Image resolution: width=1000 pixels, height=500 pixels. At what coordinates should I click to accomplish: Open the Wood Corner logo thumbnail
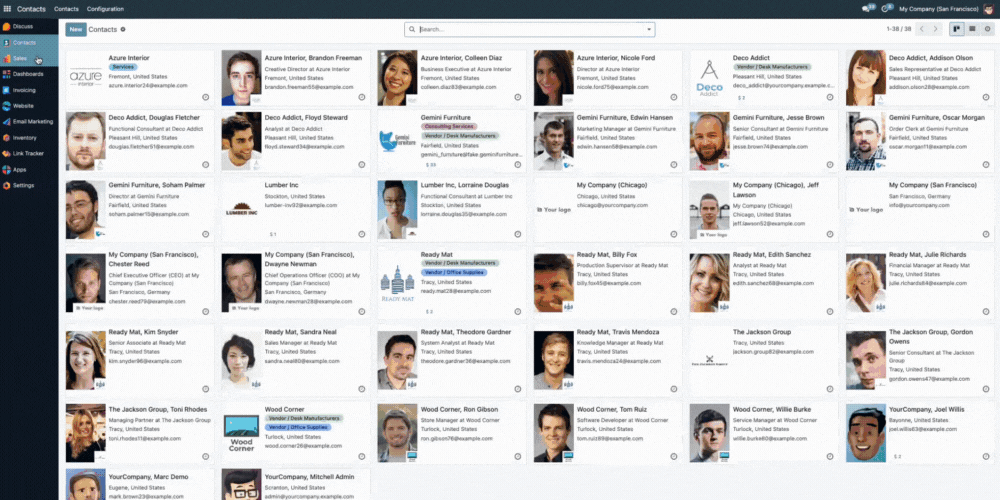click(242, 434)
